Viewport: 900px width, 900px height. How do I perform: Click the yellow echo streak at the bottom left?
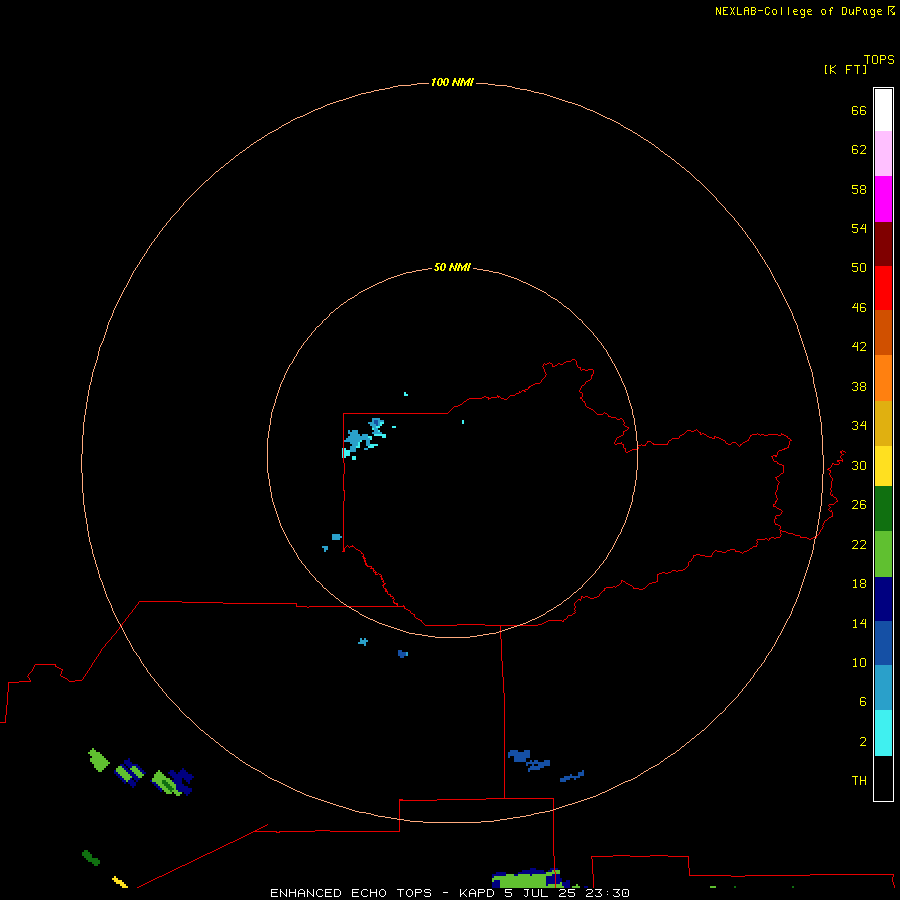coord(120,882)
